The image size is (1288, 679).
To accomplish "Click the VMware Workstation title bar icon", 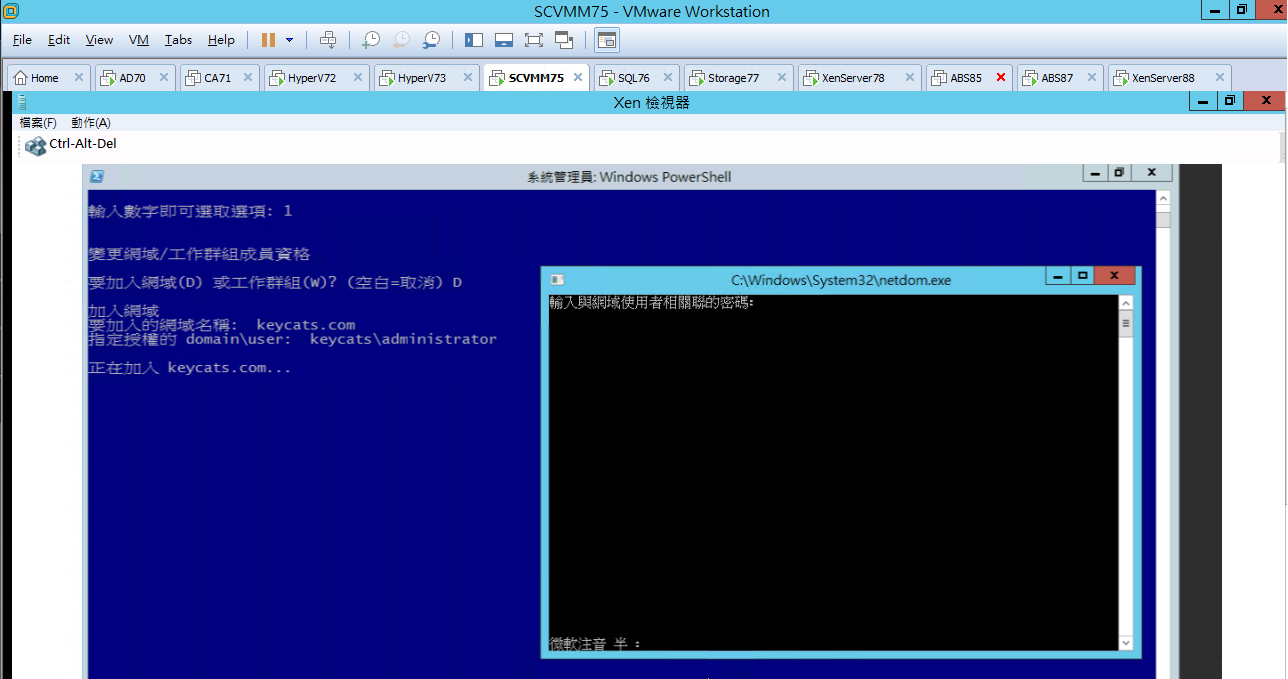I will (11, 11).
